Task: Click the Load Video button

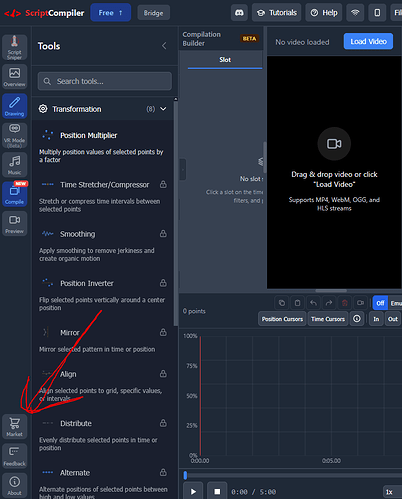Action: click(x=368, y=41)
